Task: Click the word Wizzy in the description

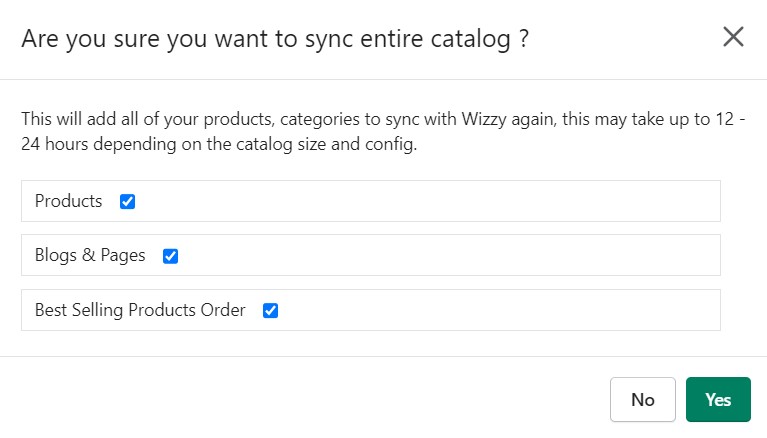Action: tap(484, 119)
